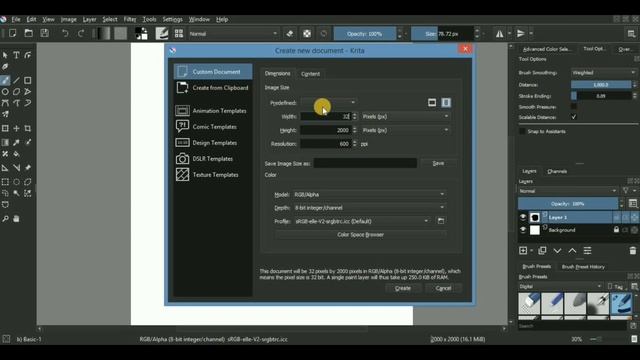The width and height of the screenshot is (640, 360).
Task: Open the toolbar blending mode dropdown
Action: (233, 33)
